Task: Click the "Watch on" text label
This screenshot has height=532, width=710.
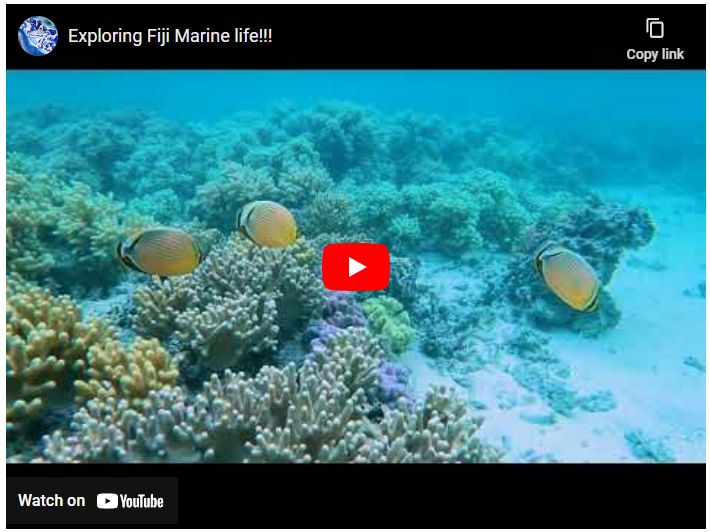Action: (52, 500)
